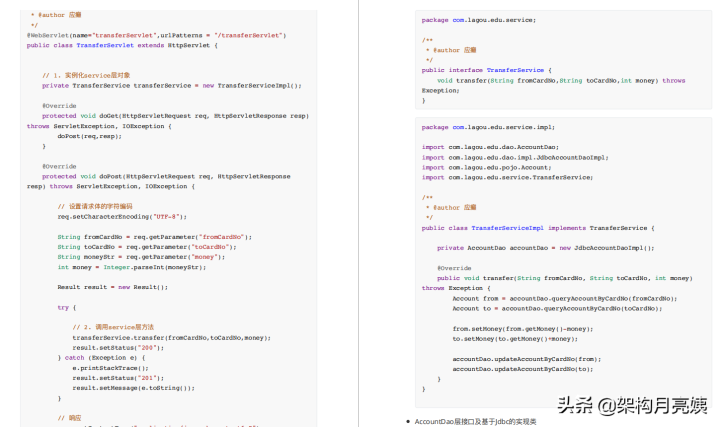Click the comment '// 2. 调用service层方法'
The image size is (720, 427).
[x=113, y=327]
